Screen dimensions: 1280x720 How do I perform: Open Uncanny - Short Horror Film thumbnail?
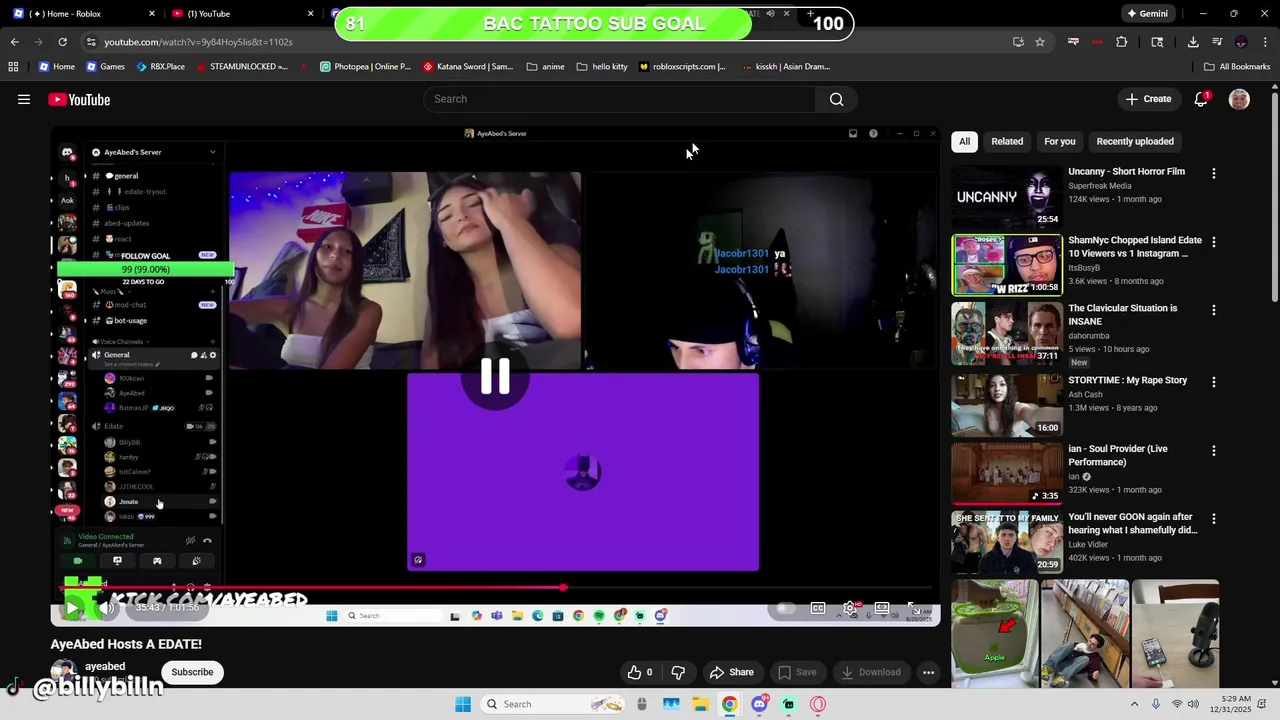1006,195
